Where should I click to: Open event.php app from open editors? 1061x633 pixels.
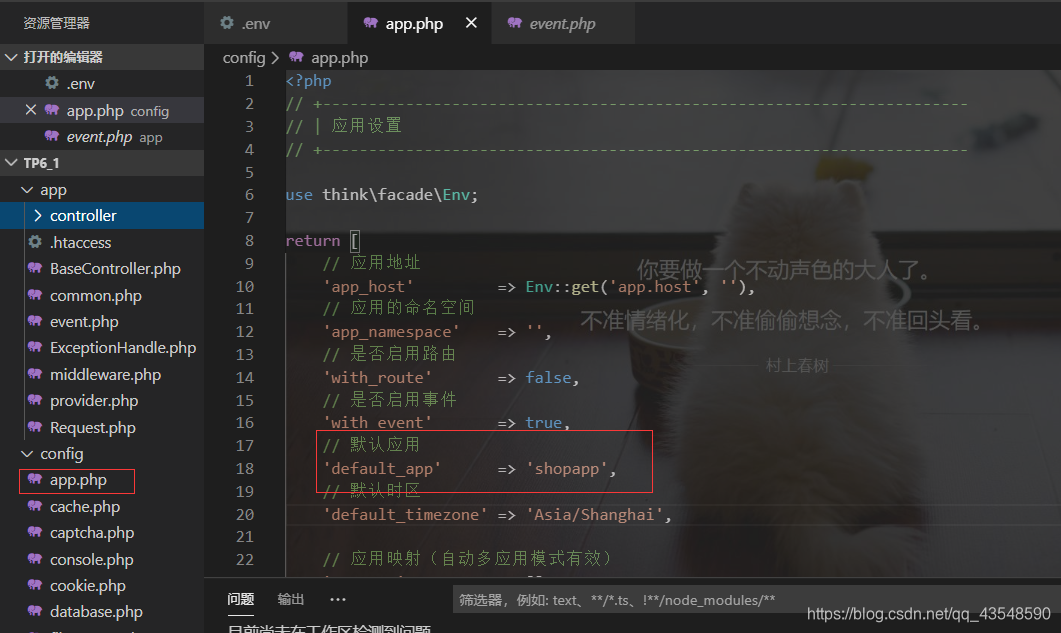tap(101, 136)
